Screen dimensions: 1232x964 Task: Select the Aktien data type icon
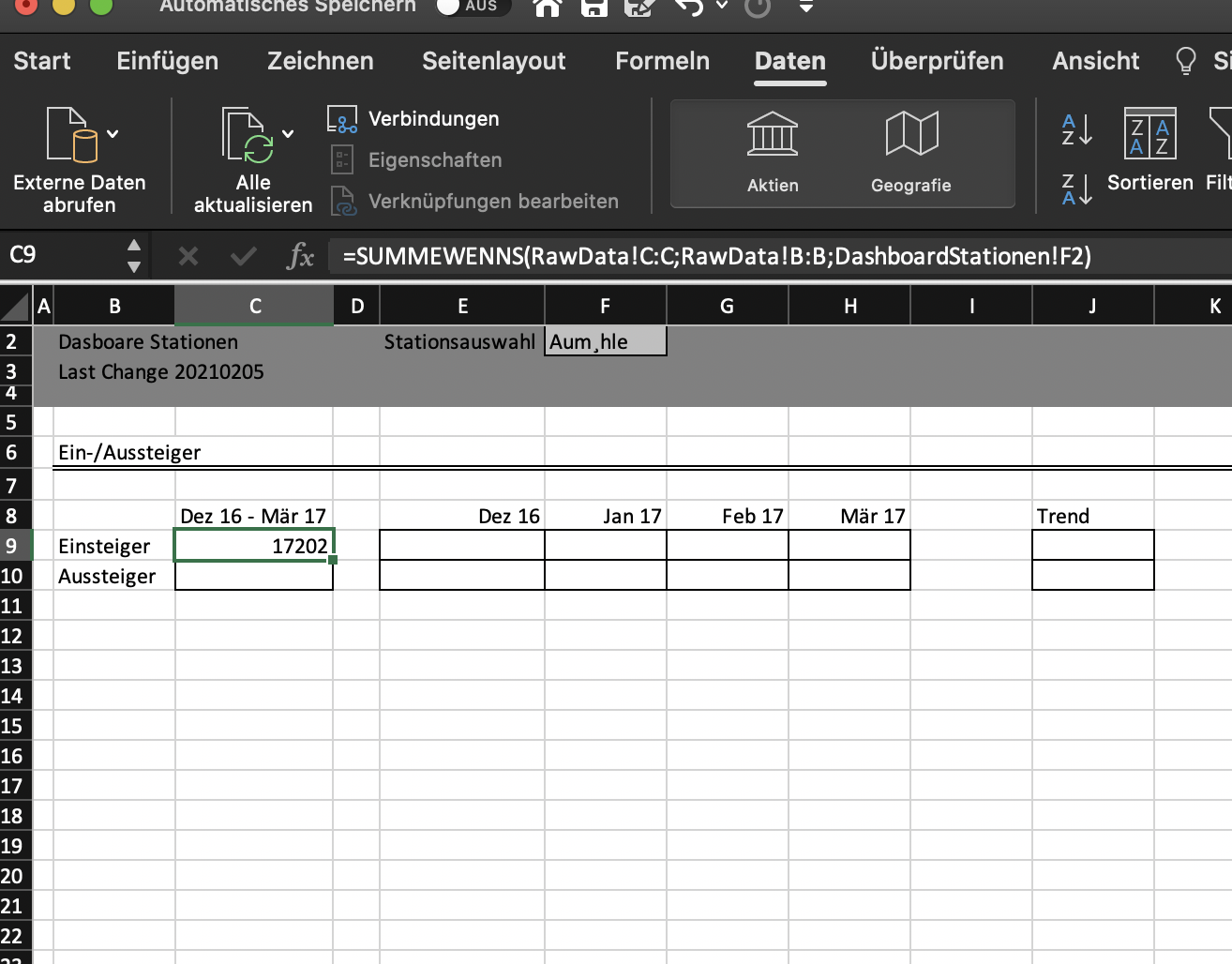[x=773, y=150]
